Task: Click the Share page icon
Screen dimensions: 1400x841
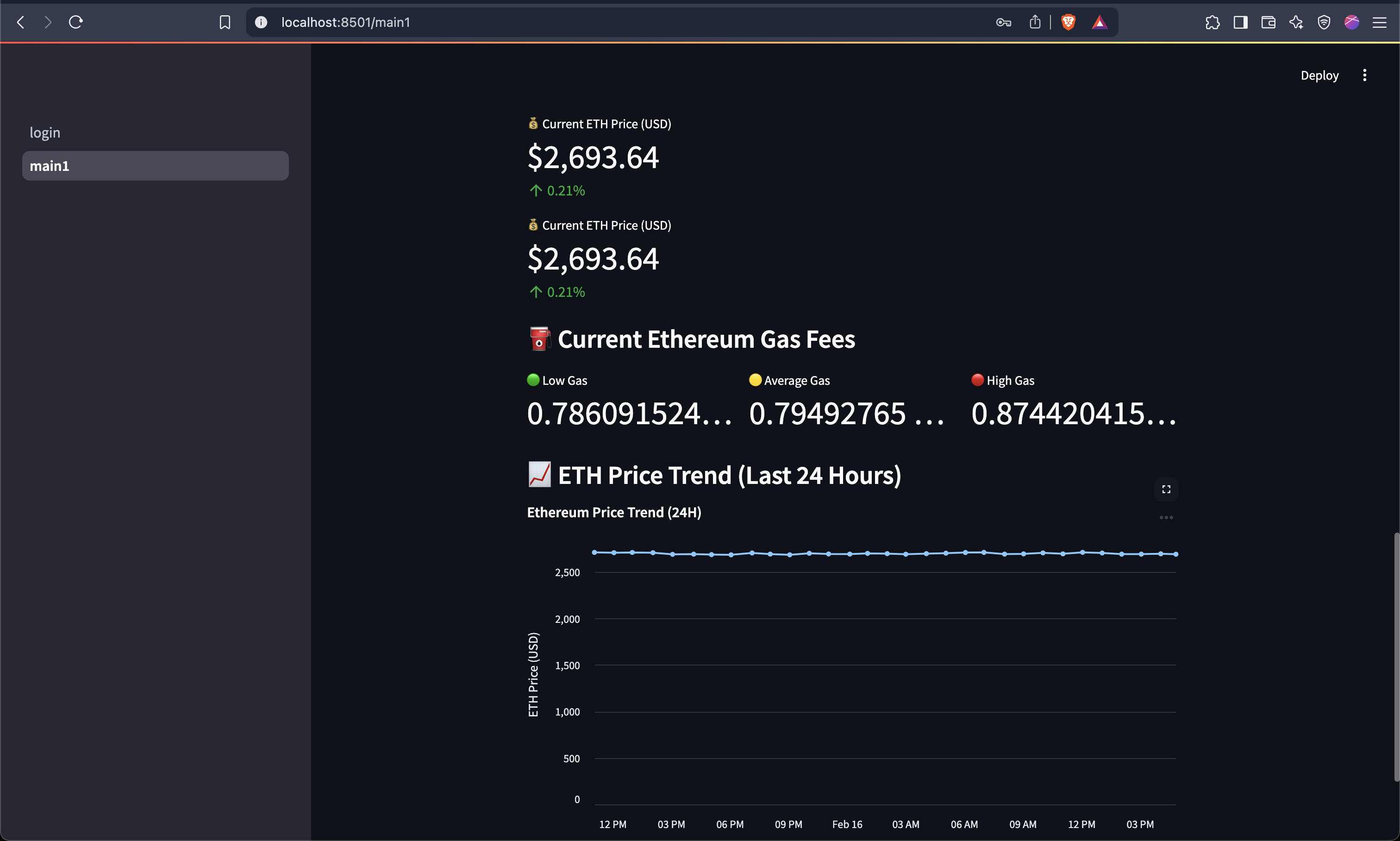Action: point(1035,22)
